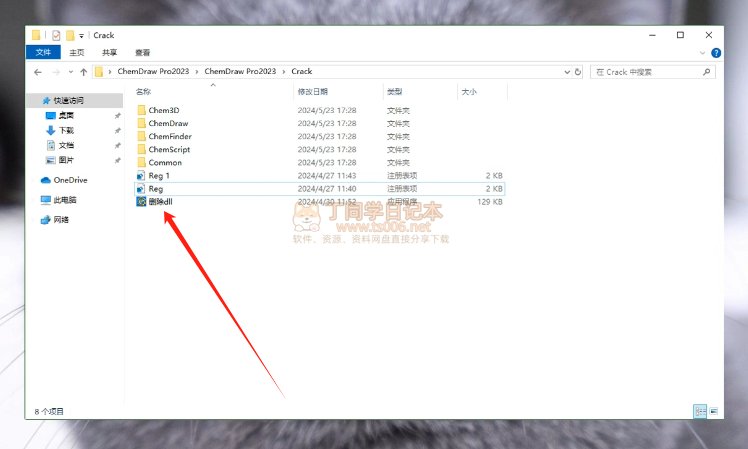Viewport: 748px width, 449px height.
Task: Open OneDrive in the sidebar
Action: [x=70, y=180]
